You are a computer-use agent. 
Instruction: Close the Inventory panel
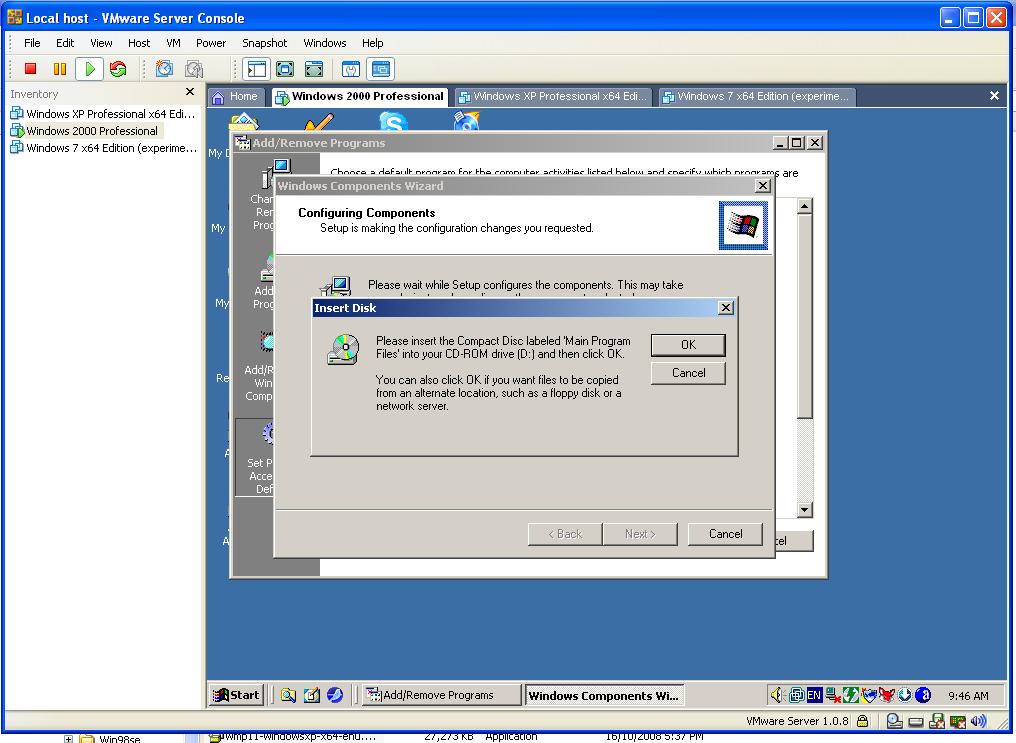(190, 93)
